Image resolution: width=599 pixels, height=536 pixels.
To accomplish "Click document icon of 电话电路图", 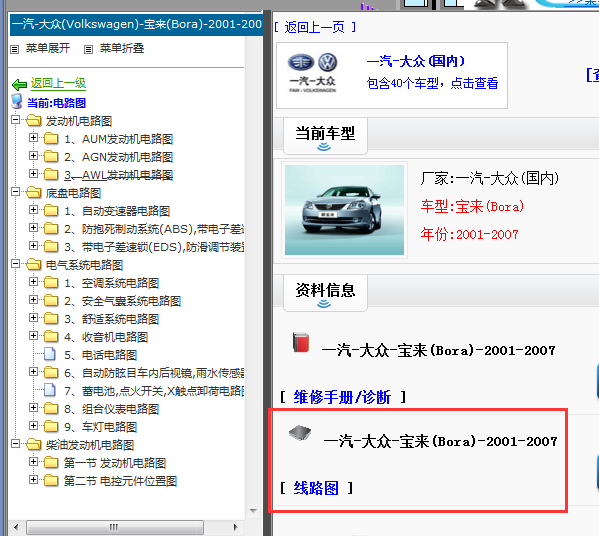I will (x=50, y=354).
